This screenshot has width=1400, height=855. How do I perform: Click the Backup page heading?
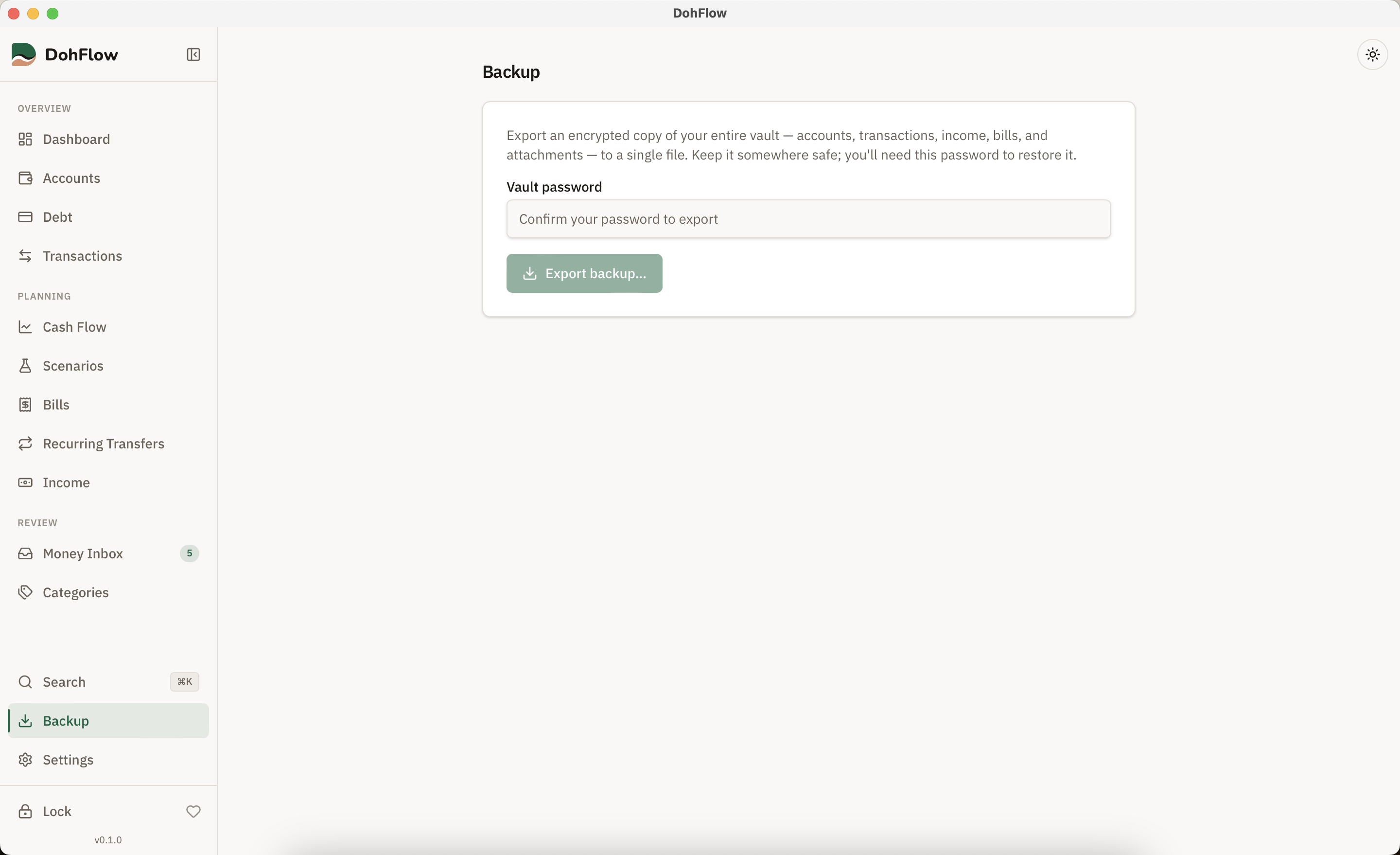[x=511, y=72]
